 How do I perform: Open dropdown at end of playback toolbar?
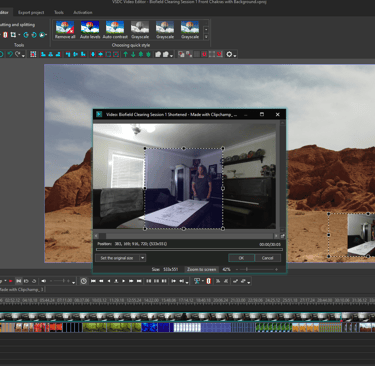pyautogui.click(x=249, y=282)
